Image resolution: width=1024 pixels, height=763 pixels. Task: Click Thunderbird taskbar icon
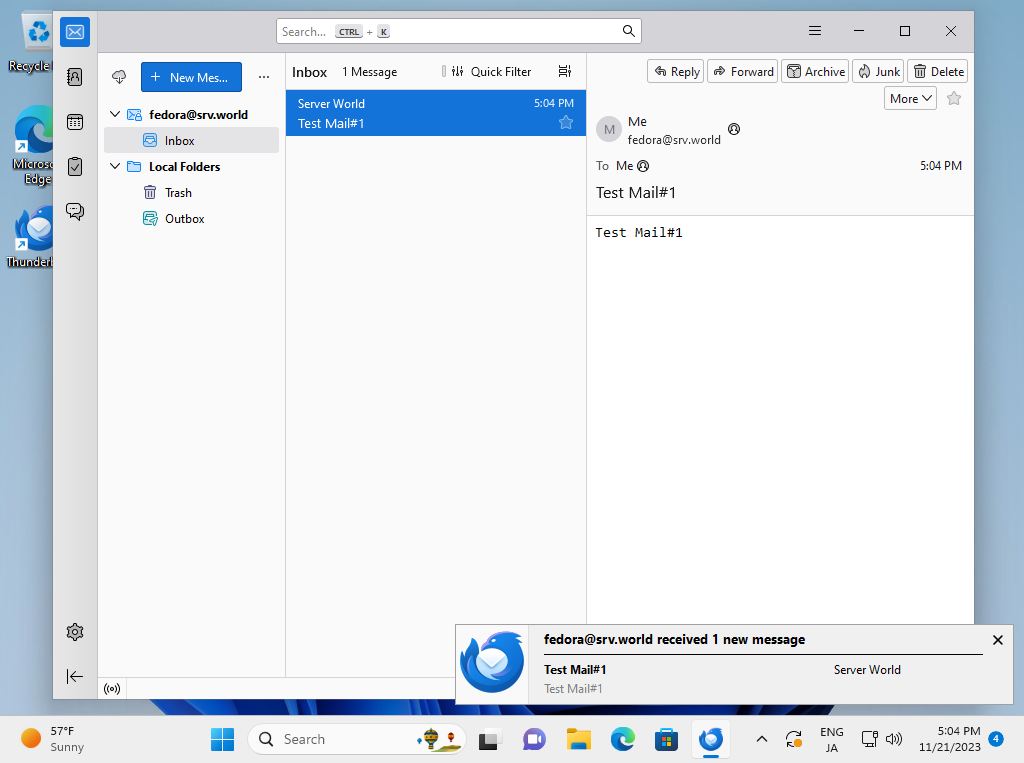[x=711, y=739]
